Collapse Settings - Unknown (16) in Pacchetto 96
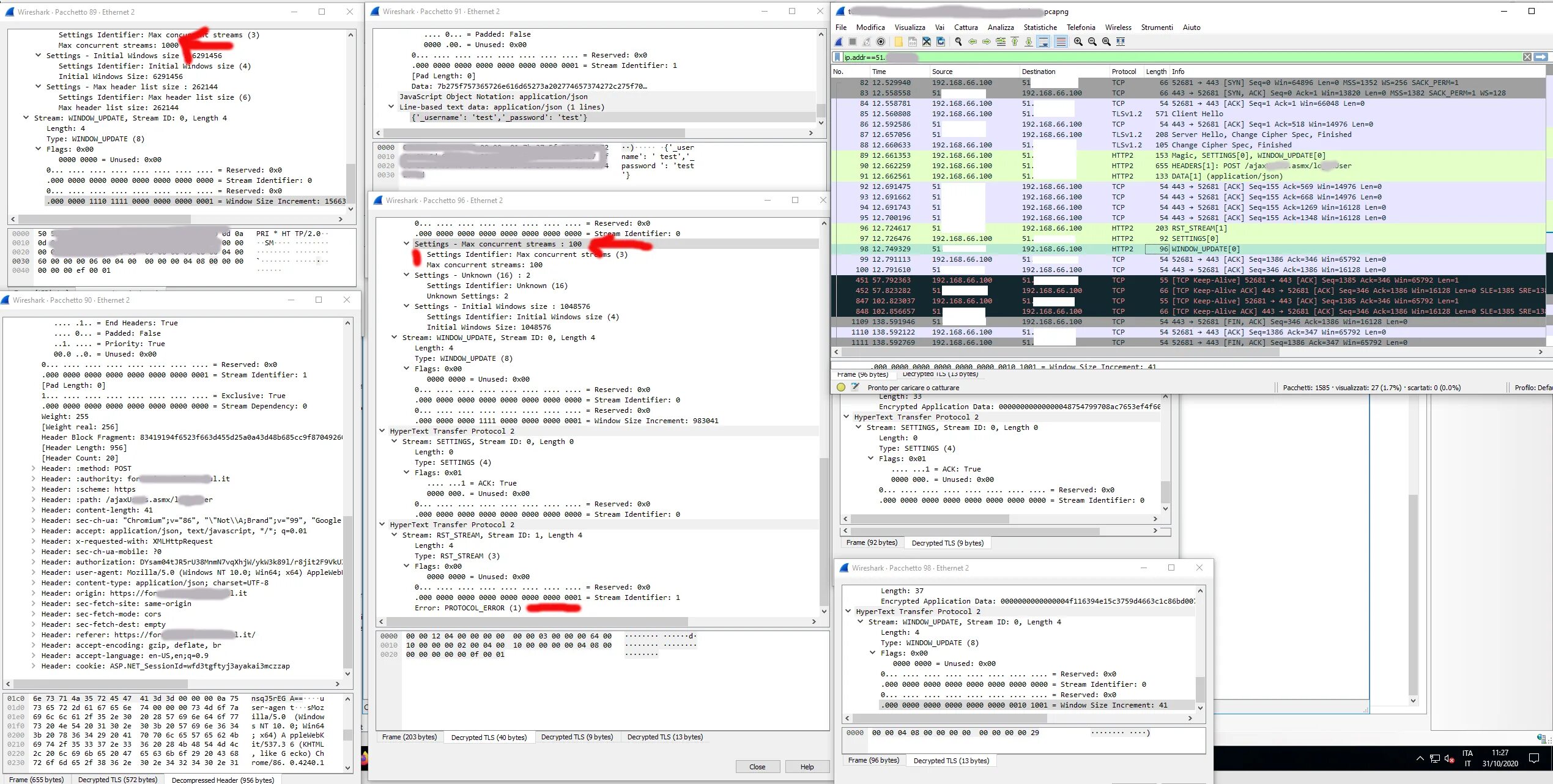 (407, 275)
